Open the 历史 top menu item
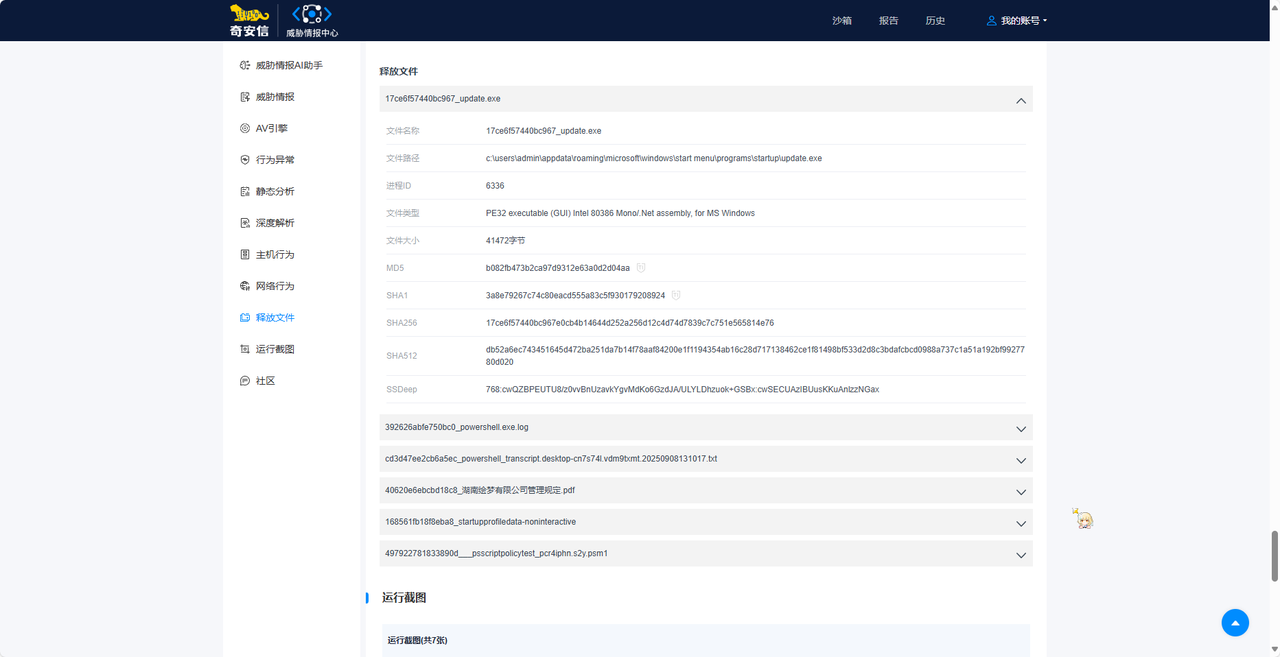1280x657 pixels. (935, 21)
